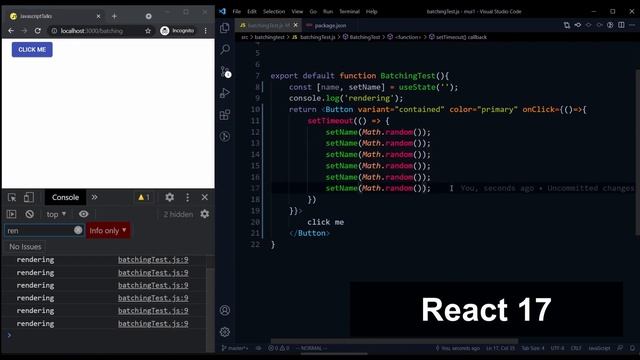This screenshot has height=360, width=640.
Task: Click the Open Changes icon in the editor toolbar
Action: (567, 25)
